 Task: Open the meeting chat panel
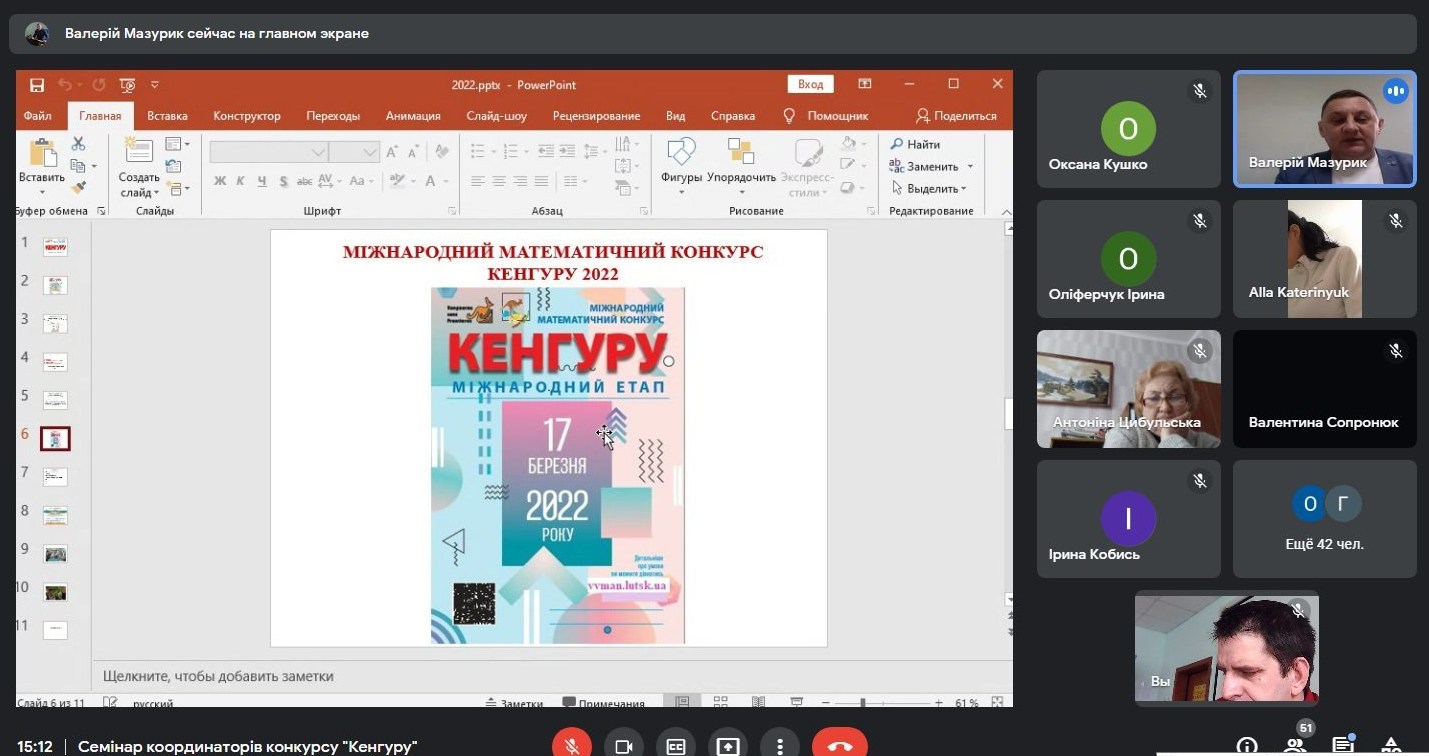click(1343, 746)
